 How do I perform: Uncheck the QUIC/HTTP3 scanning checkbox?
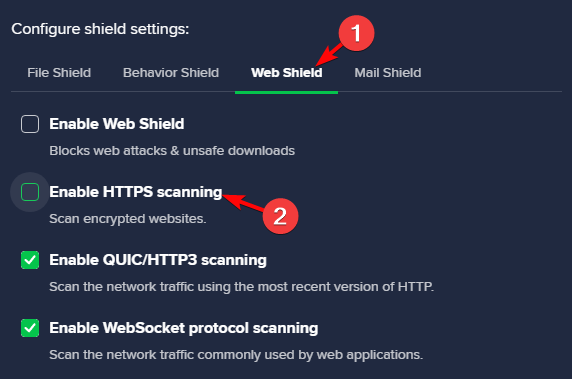[x=30, y=260]
